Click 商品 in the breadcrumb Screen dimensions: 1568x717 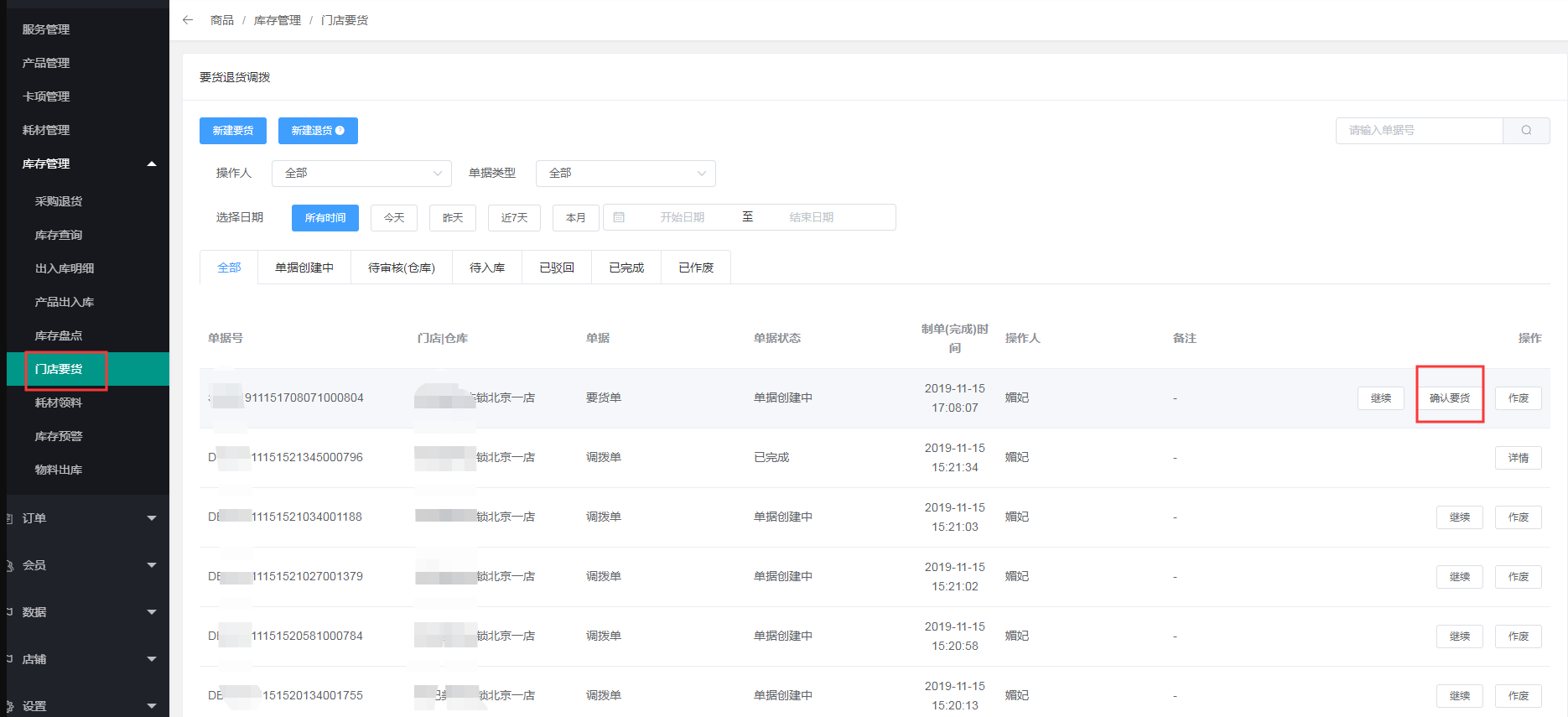coord(222,20)
